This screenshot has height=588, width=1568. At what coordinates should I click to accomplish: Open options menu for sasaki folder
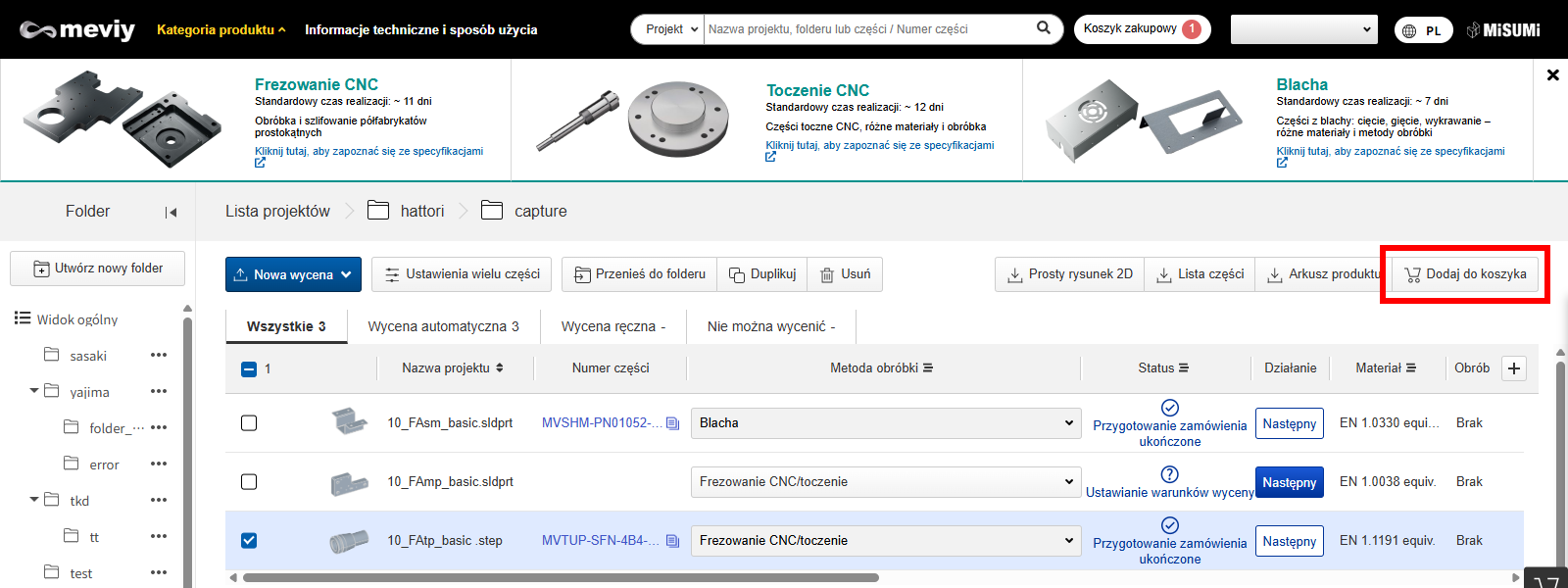click(159, 356)
